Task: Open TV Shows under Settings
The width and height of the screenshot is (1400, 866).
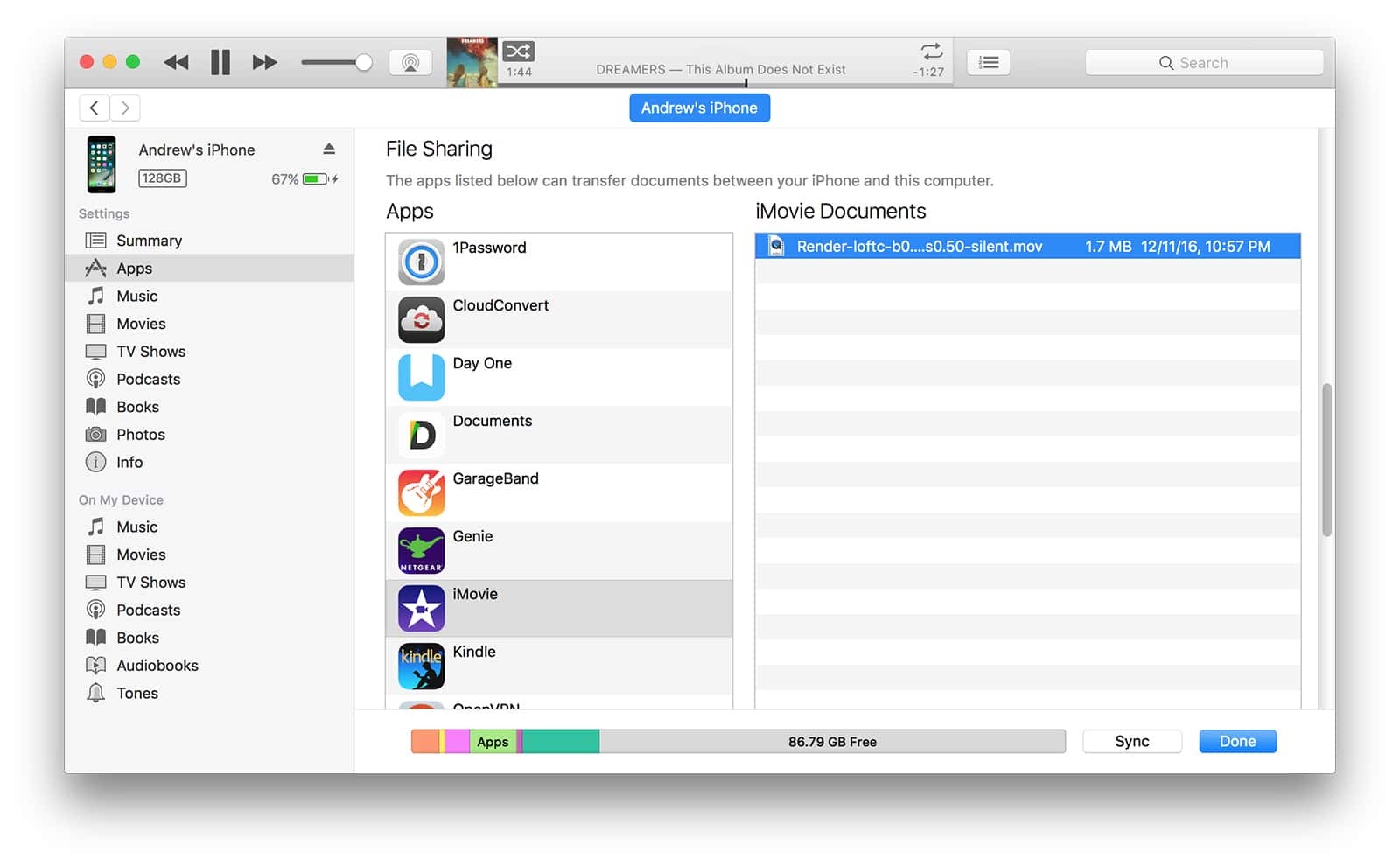Action: coord(209,352)
